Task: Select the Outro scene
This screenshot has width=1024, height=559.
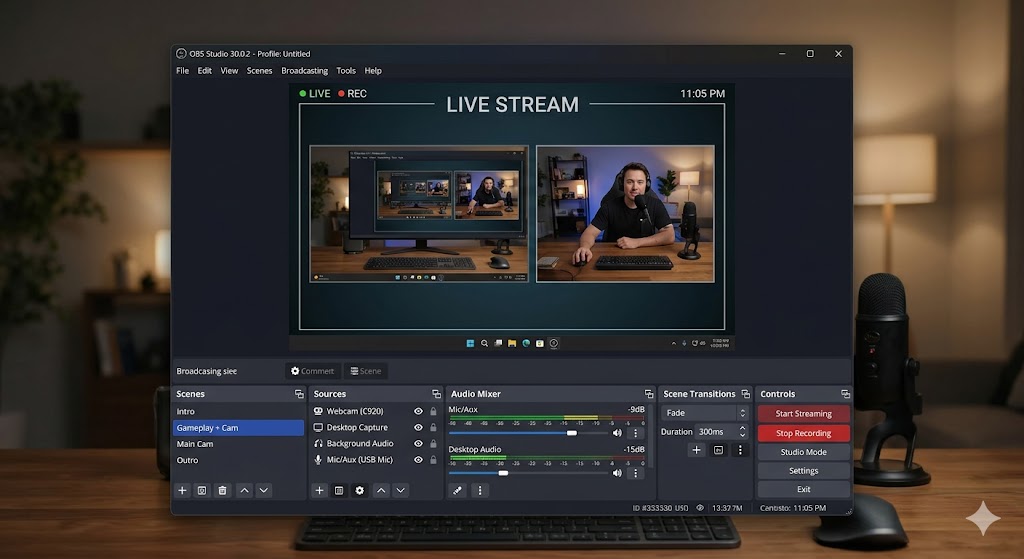Action: pyautogui.click(x=238, y=460)
